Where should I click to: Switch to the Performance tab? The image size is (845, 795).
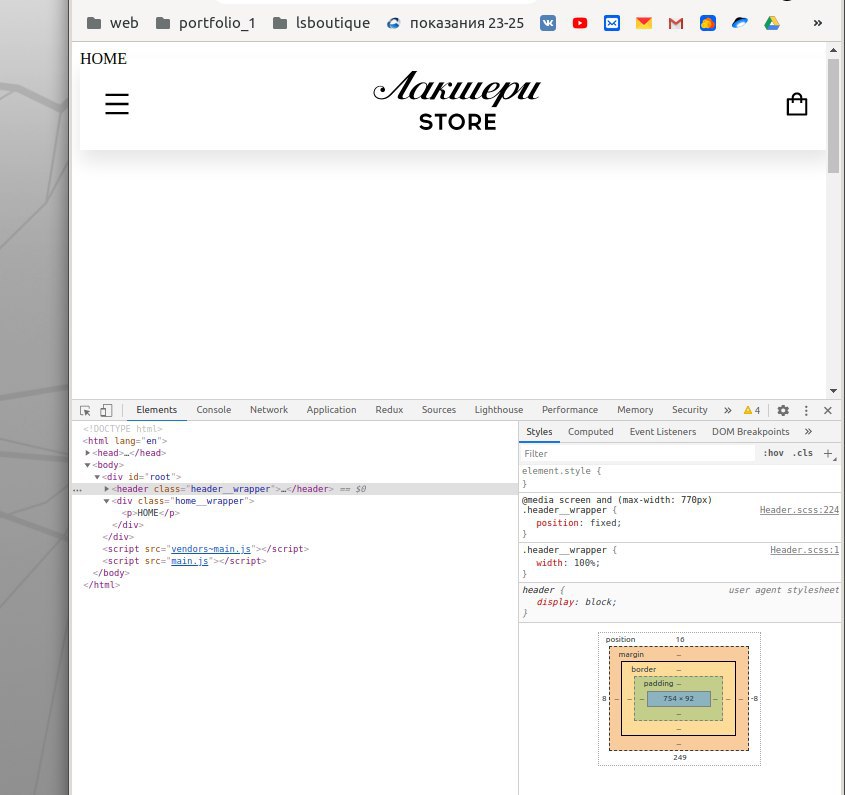(570, 410)
